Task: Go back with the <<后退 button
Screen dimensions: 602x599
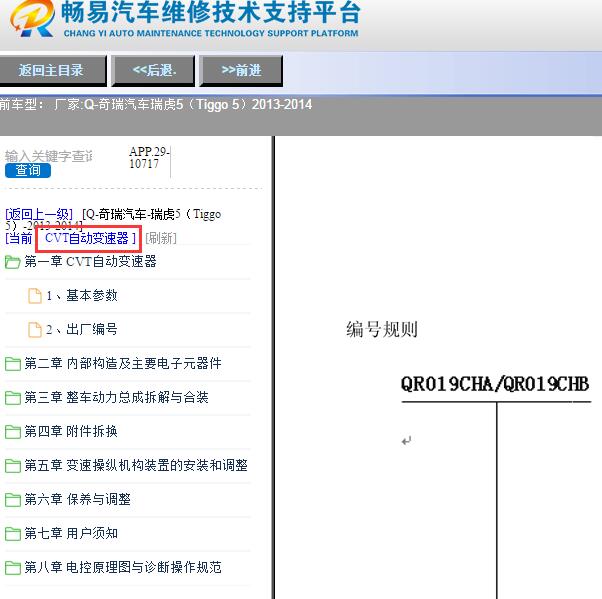Action: tap(154, 70)
